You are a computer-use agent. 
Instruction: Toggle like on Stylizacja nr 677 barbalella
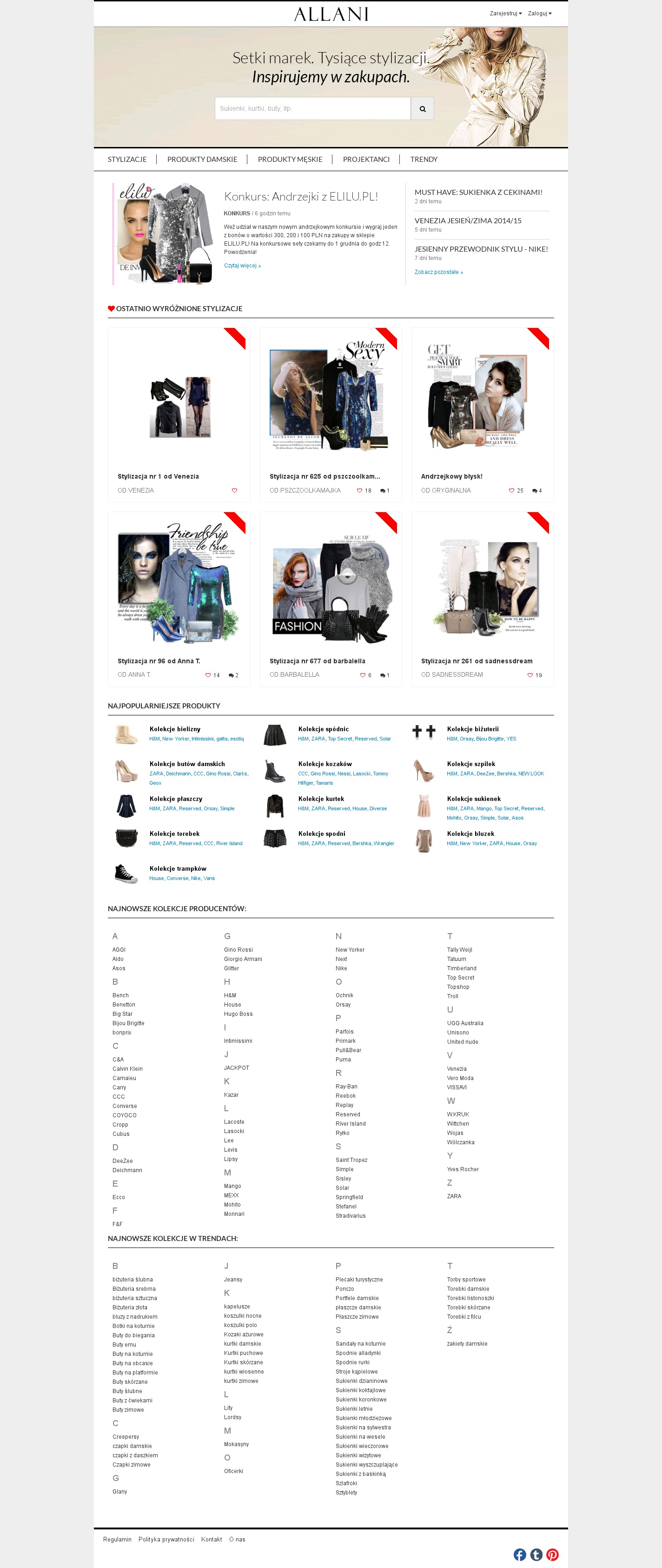coord(363,674)
